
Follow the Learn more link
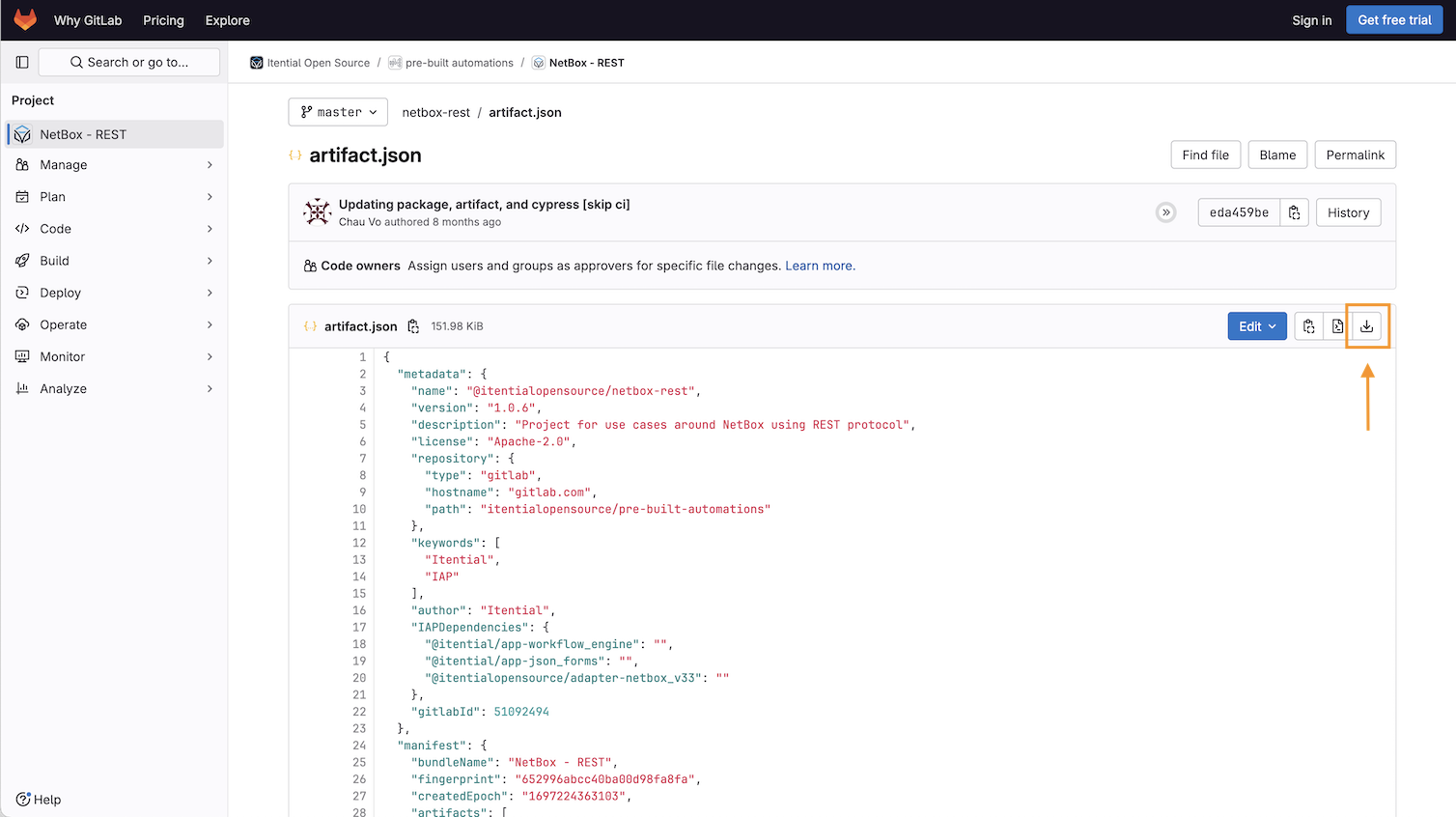pos(820,266)
